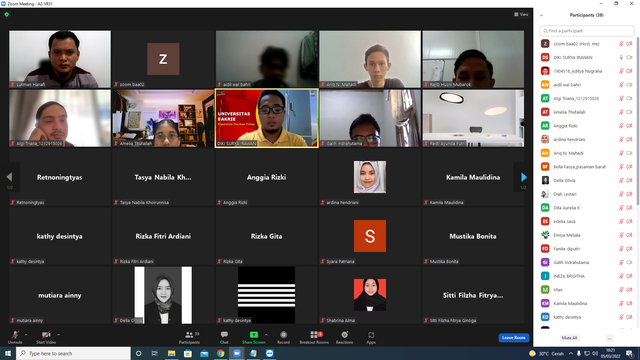Select 1904518_Aditya Nugraha in participant list
This screenshot has width=640, height=360.
pos(587,71)
